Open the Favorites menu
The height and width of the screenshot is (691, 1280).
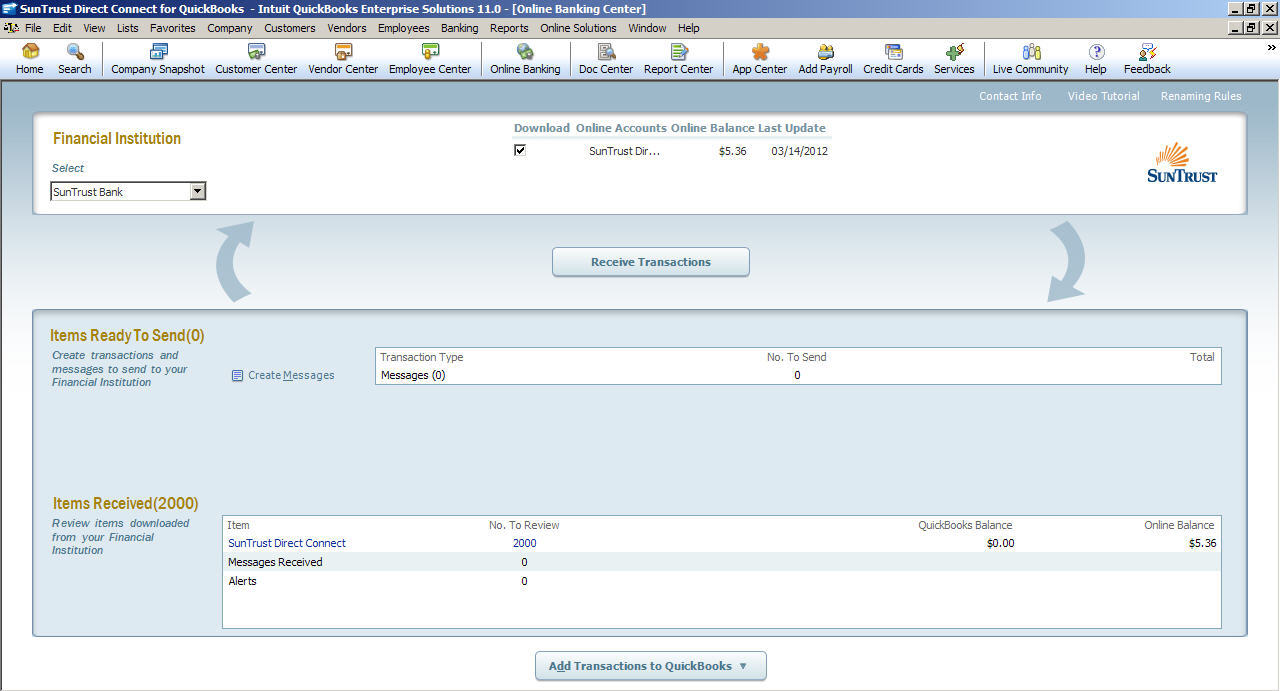[x=173, y=28]
